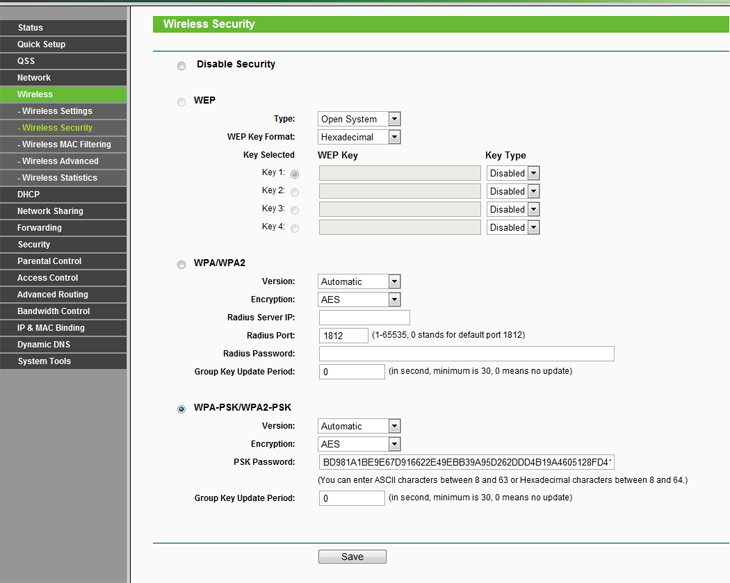Expand the WEP Key Format dropdown
This screenshot has height=583, width=730.
click(359, 137)
